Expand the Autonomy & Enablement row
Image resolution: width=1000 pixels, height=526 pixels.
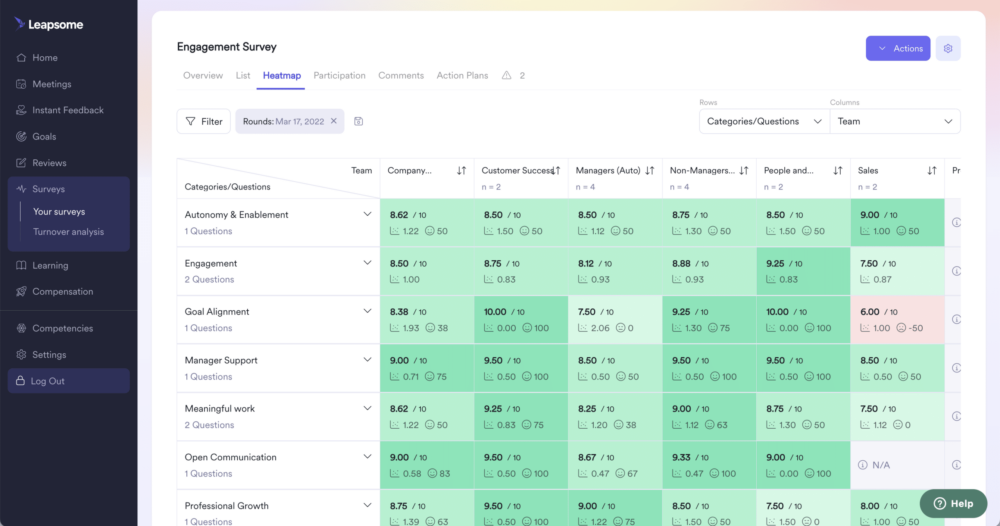coord(367,214)
